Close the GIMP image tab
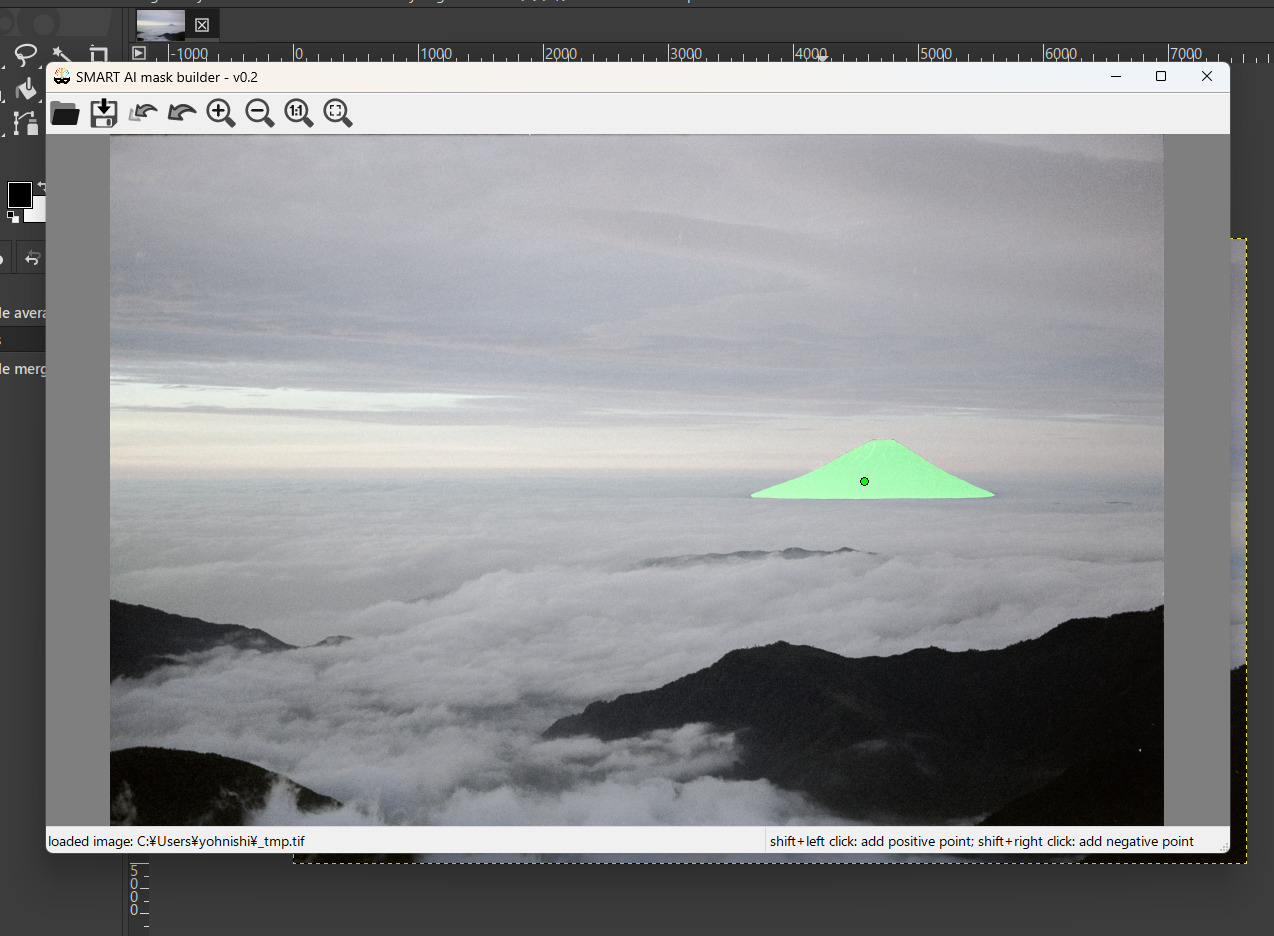 pos(200,24)
